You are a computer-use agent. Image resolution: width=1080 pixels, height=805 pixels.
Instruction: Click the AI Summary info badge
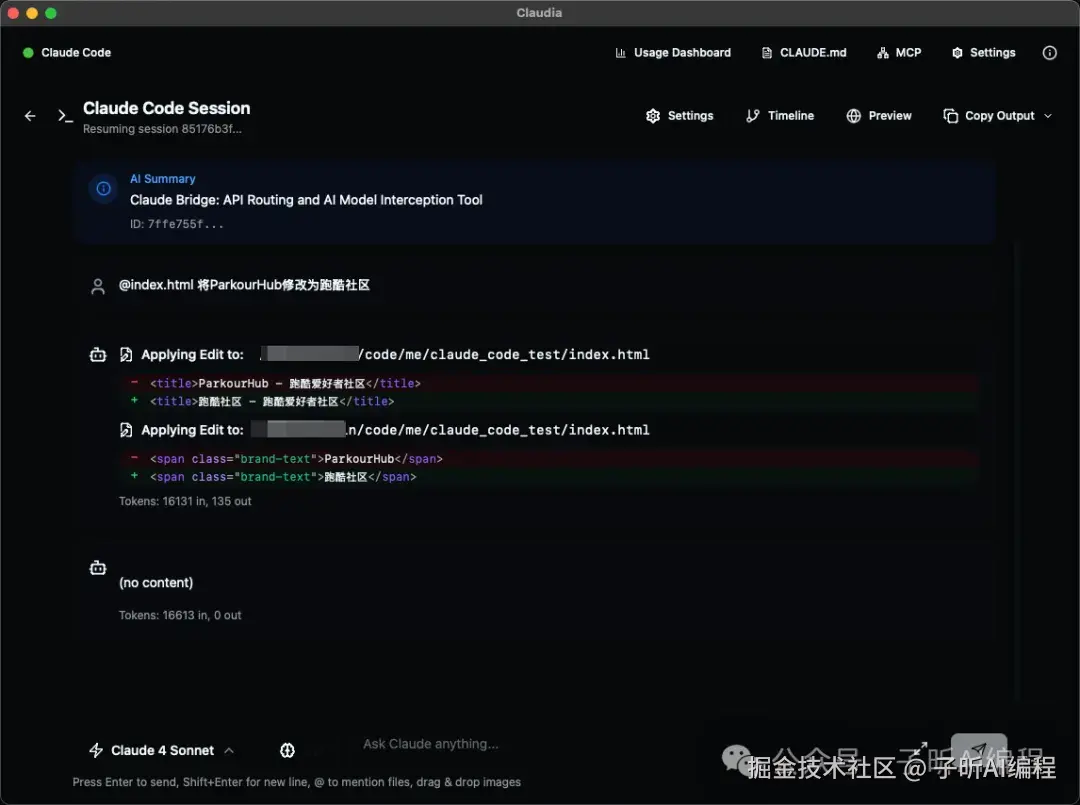click(103, 189)
